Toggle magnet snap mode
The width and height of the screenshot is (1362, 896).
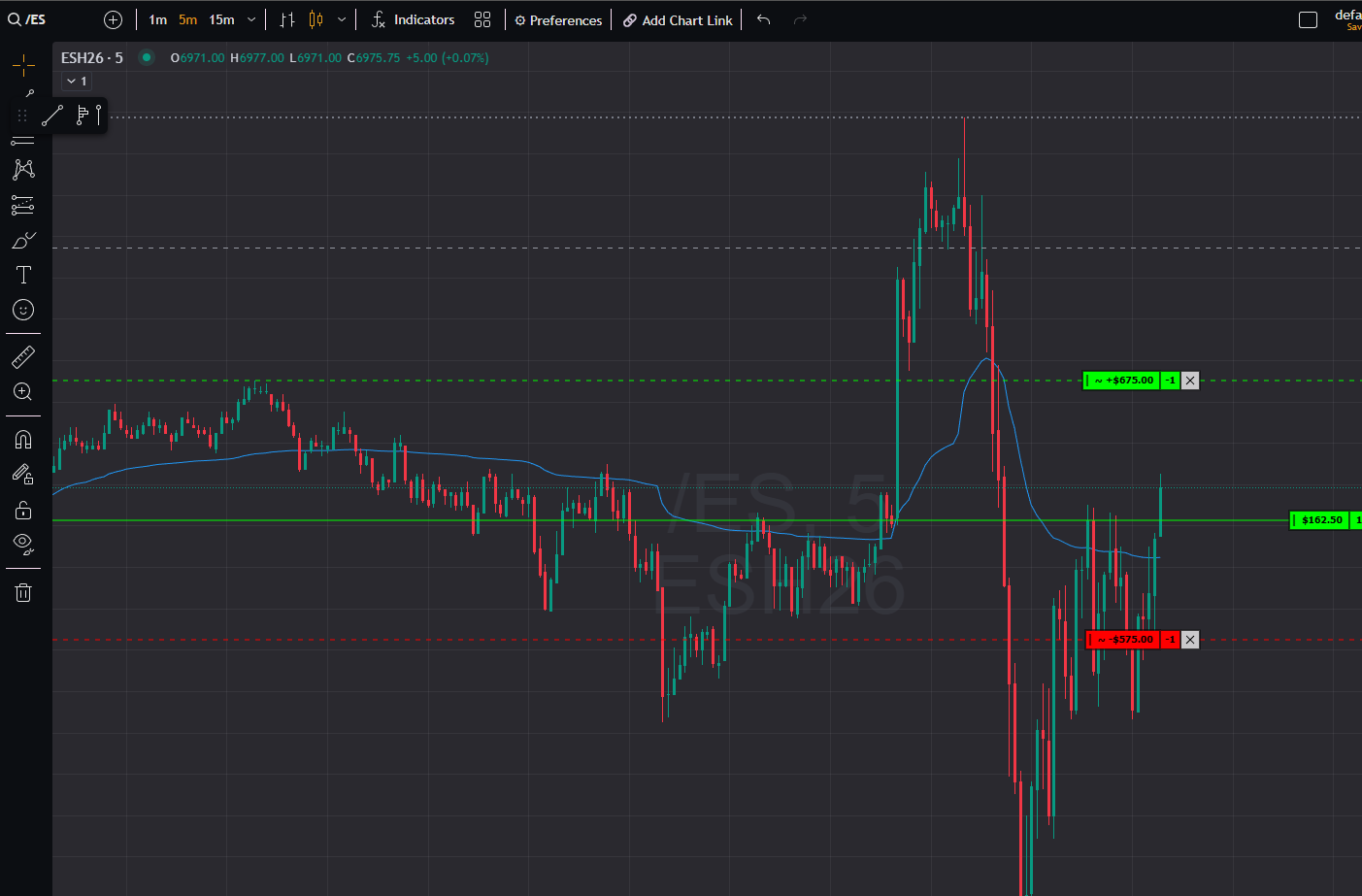point(23,440)
